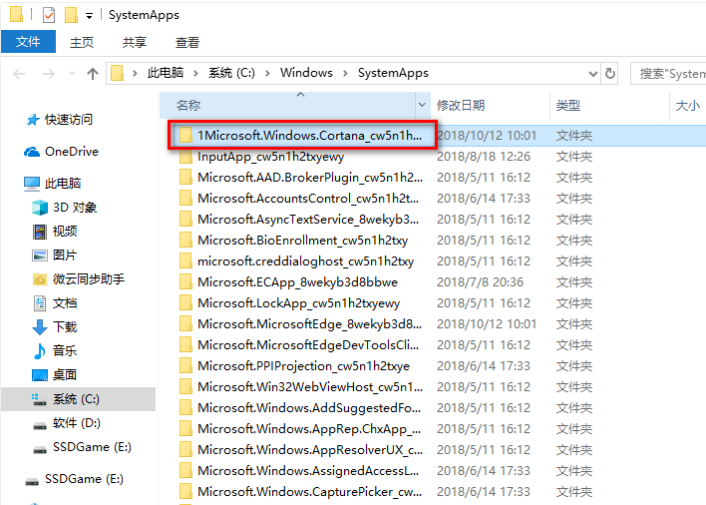The height and width of the screenshot is (505, 706).
Task: Select Microsoft.Windows.AppResolverUX folder
Action: pos(301,450)
